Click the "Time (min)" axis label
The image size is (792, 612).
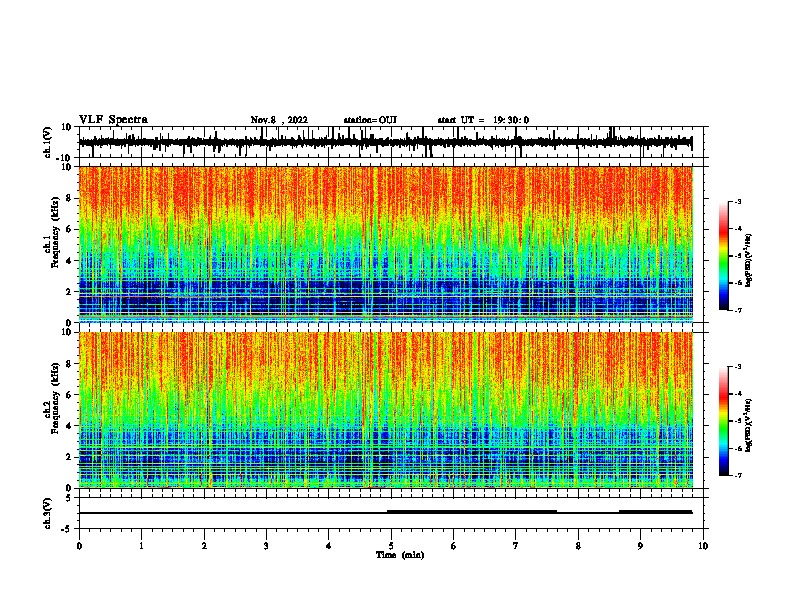(400, 555)
